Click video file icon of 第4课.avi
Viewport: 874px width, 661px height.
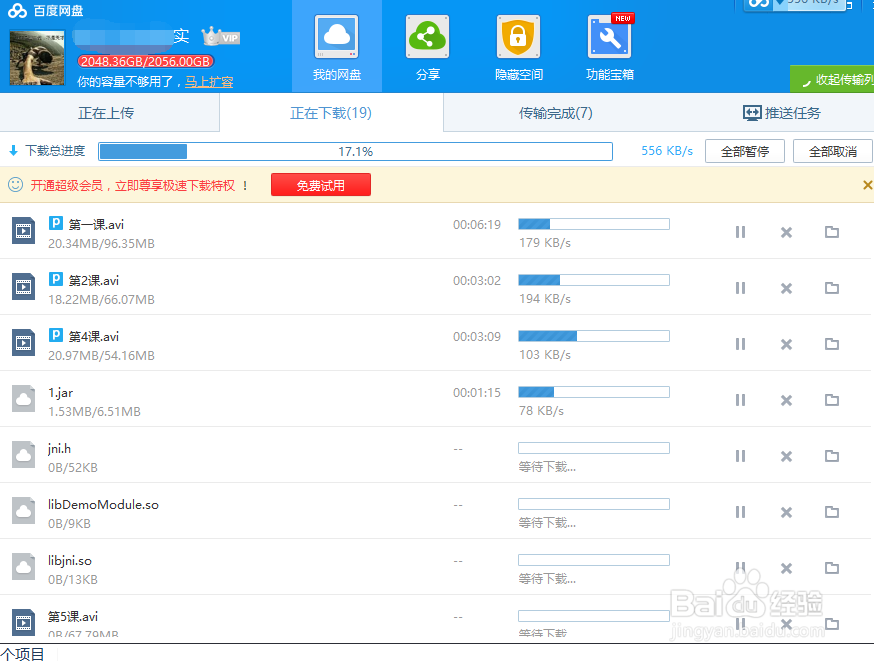click(23, 342)
